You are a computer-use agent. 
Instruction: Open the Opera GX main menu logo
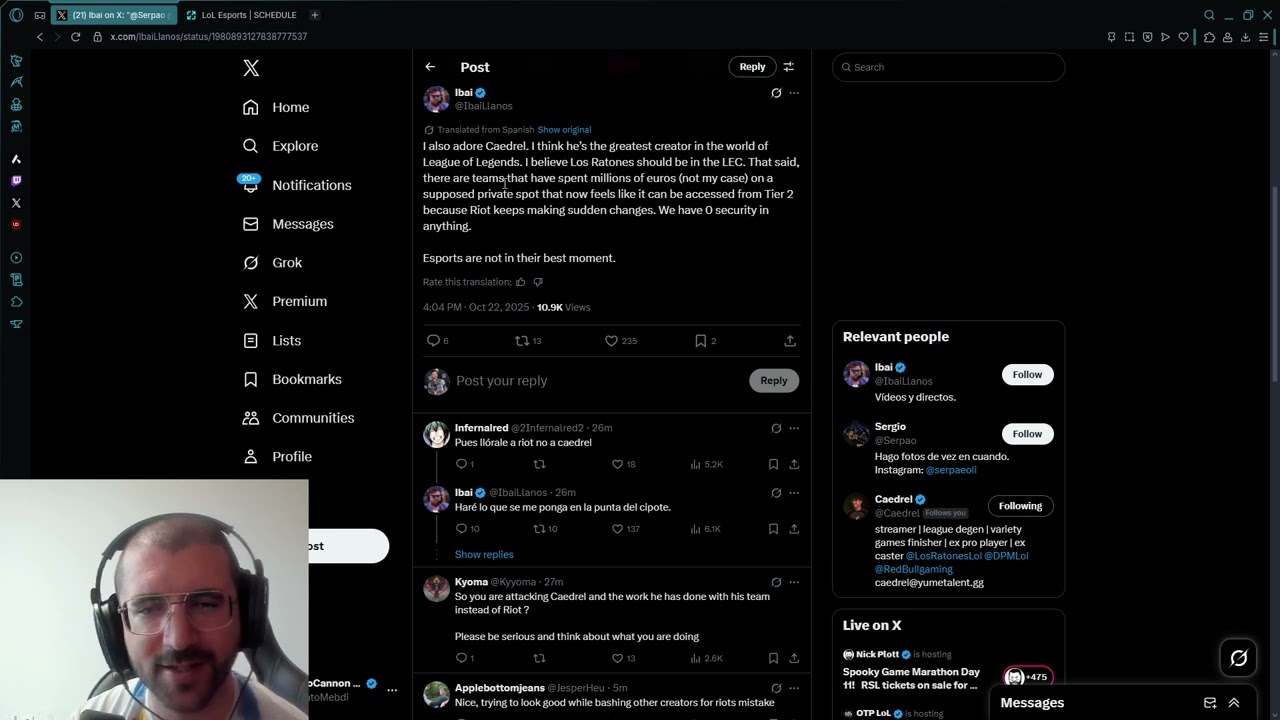pos(16,15)
